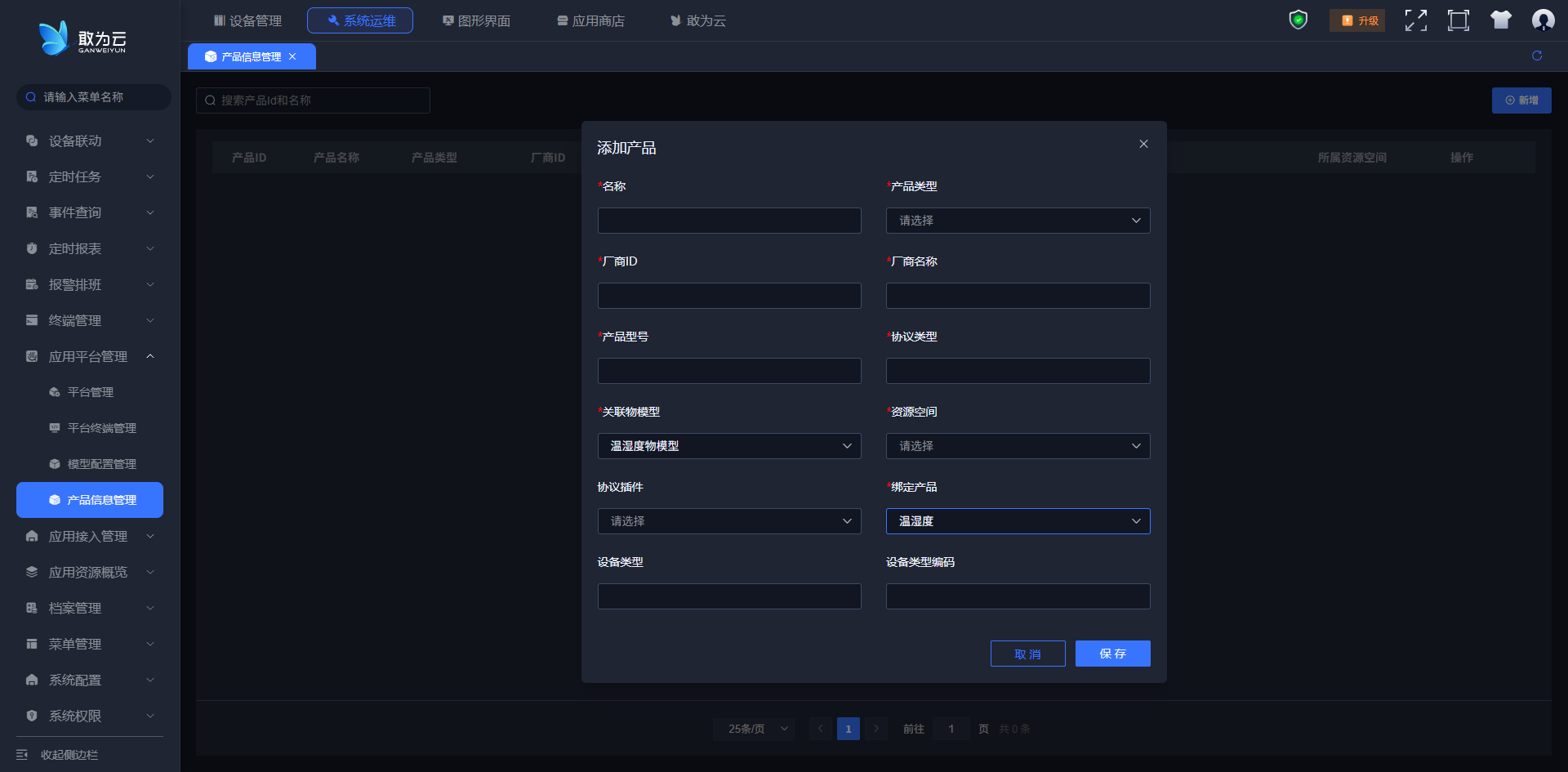The width and height of the screenshot is (1568, 772).
Task: Click the 搜索产品Id和名称 search box
Action: coord(313,100)
